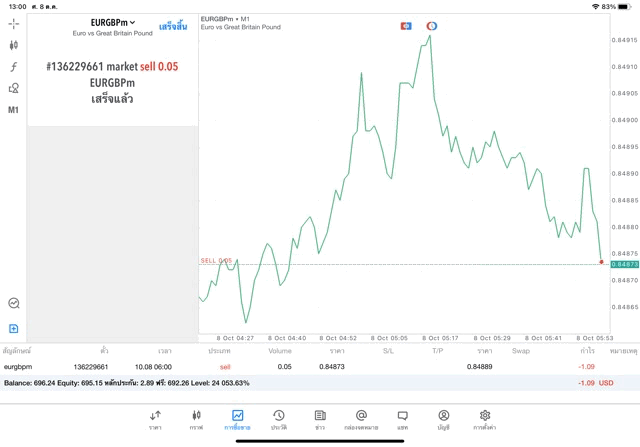The width and height of the screenshot is (640, 447).
Task: Tap the new order icon in sidebar
Action: click(14, 328)
